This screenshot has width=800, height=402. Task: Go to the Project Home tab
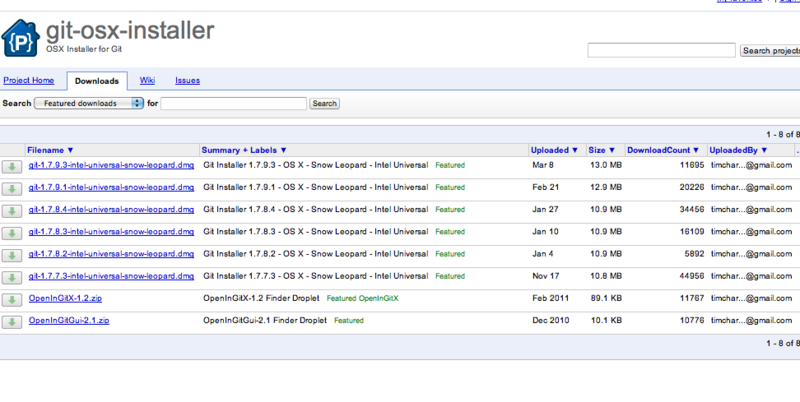pyautogui.click(x=29, y=81)
